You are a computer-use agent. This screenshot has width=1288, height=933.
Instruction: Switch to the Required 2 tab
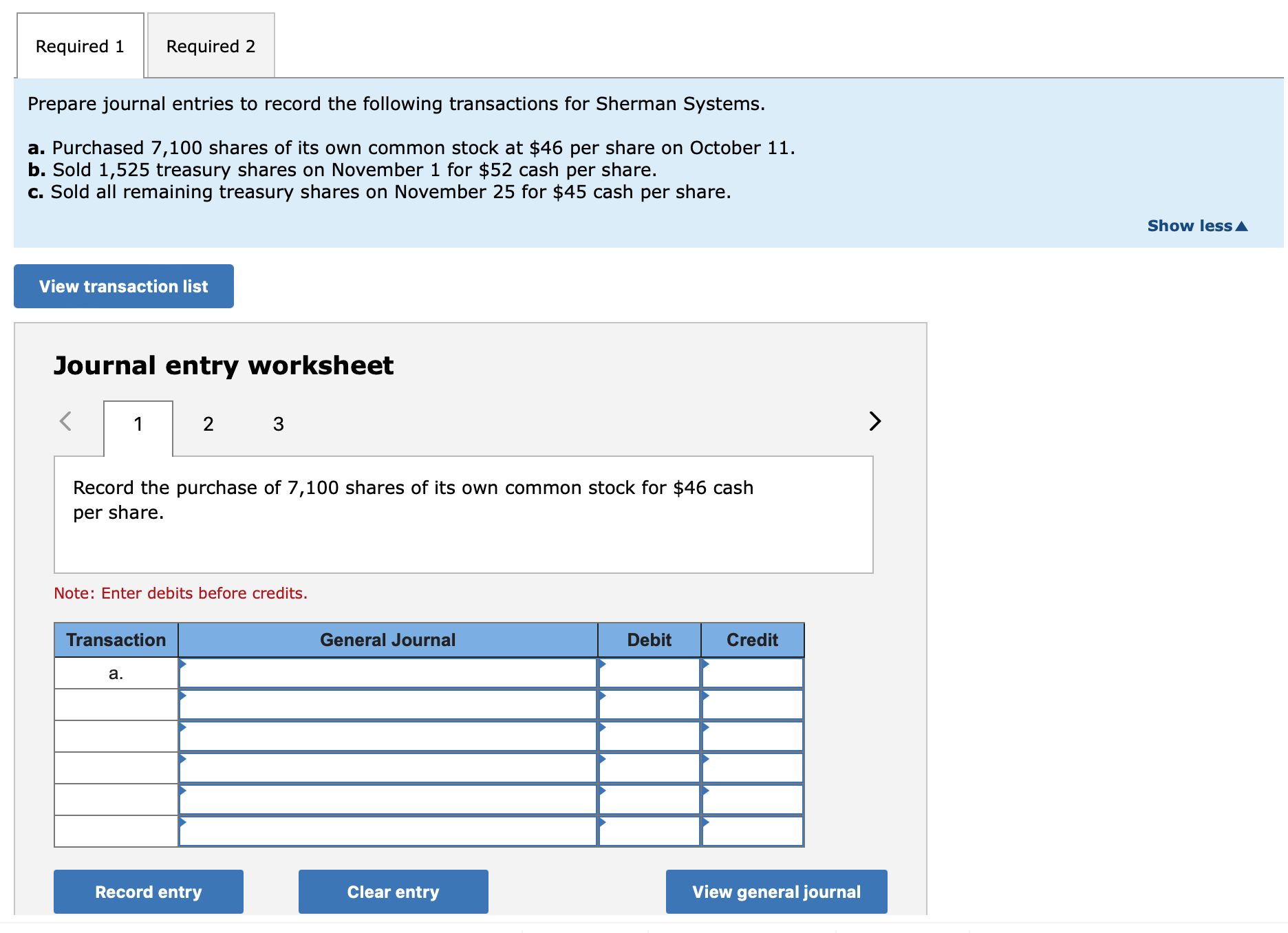click(210, 45)
